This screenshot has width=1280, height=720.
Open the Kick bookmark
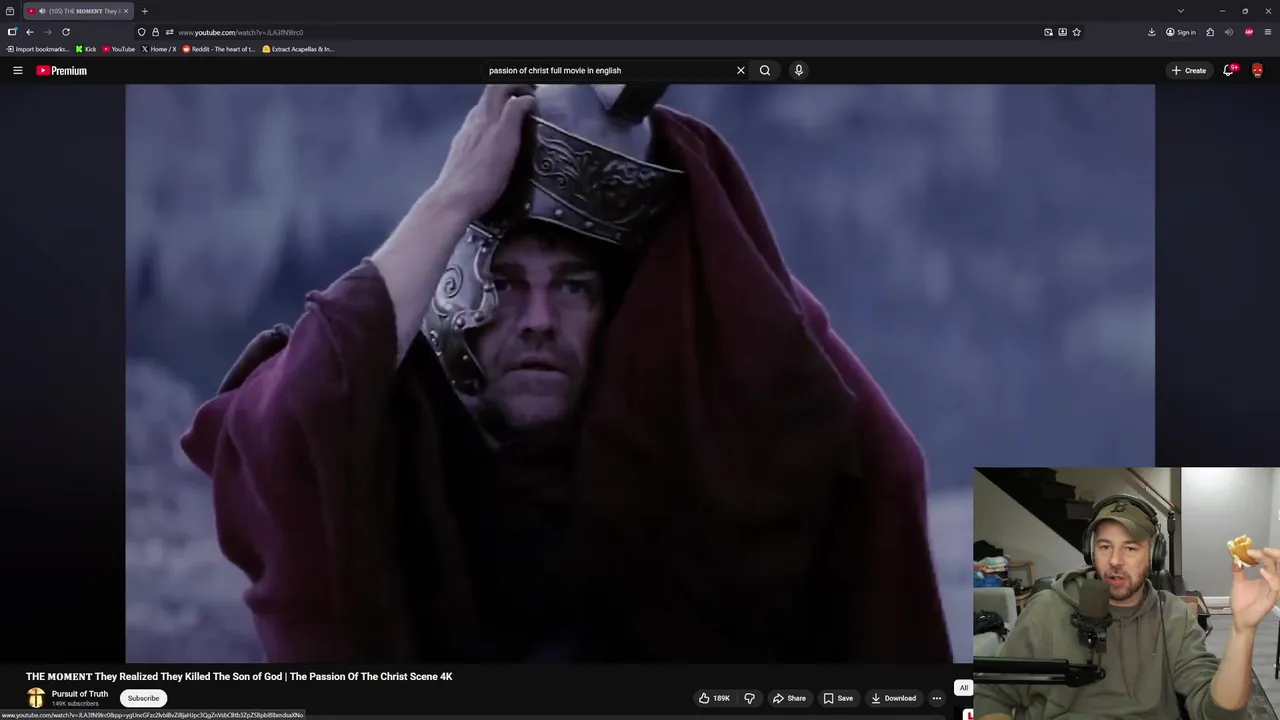click(x=86, y=49)
